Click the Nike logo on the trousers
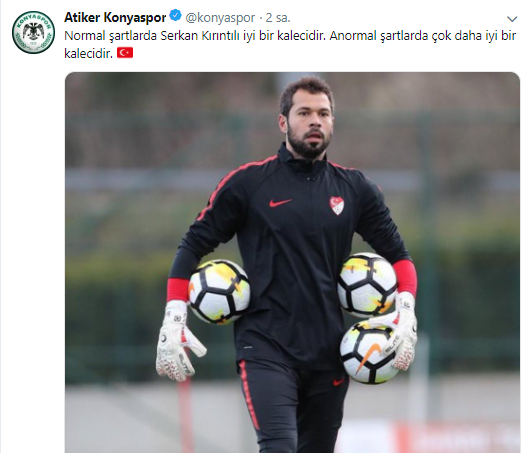The height and width of the screenshot is (453, 529). (338, 382)
